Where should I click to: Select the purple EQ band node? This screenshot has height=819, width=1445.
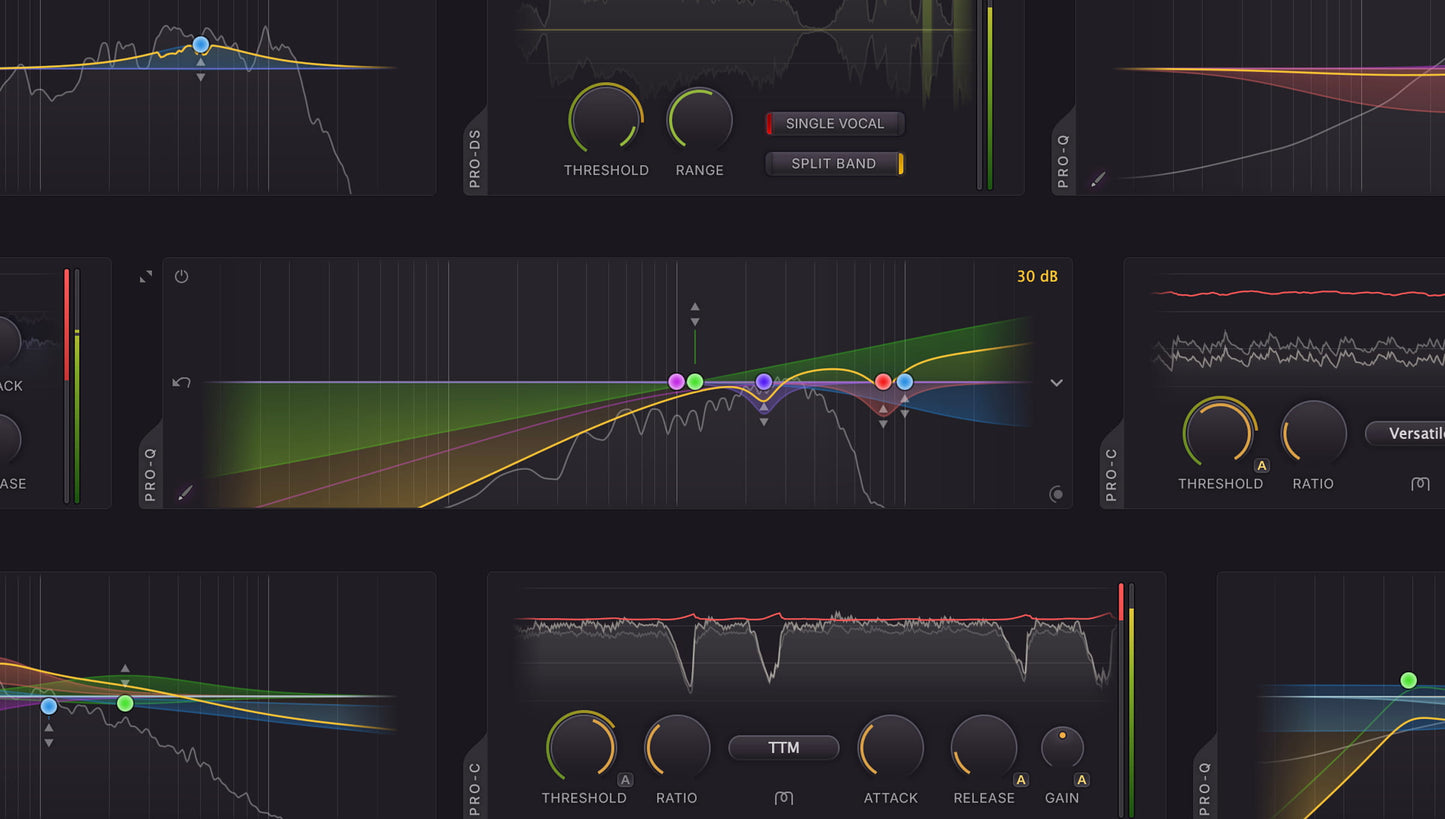[676, 381]
